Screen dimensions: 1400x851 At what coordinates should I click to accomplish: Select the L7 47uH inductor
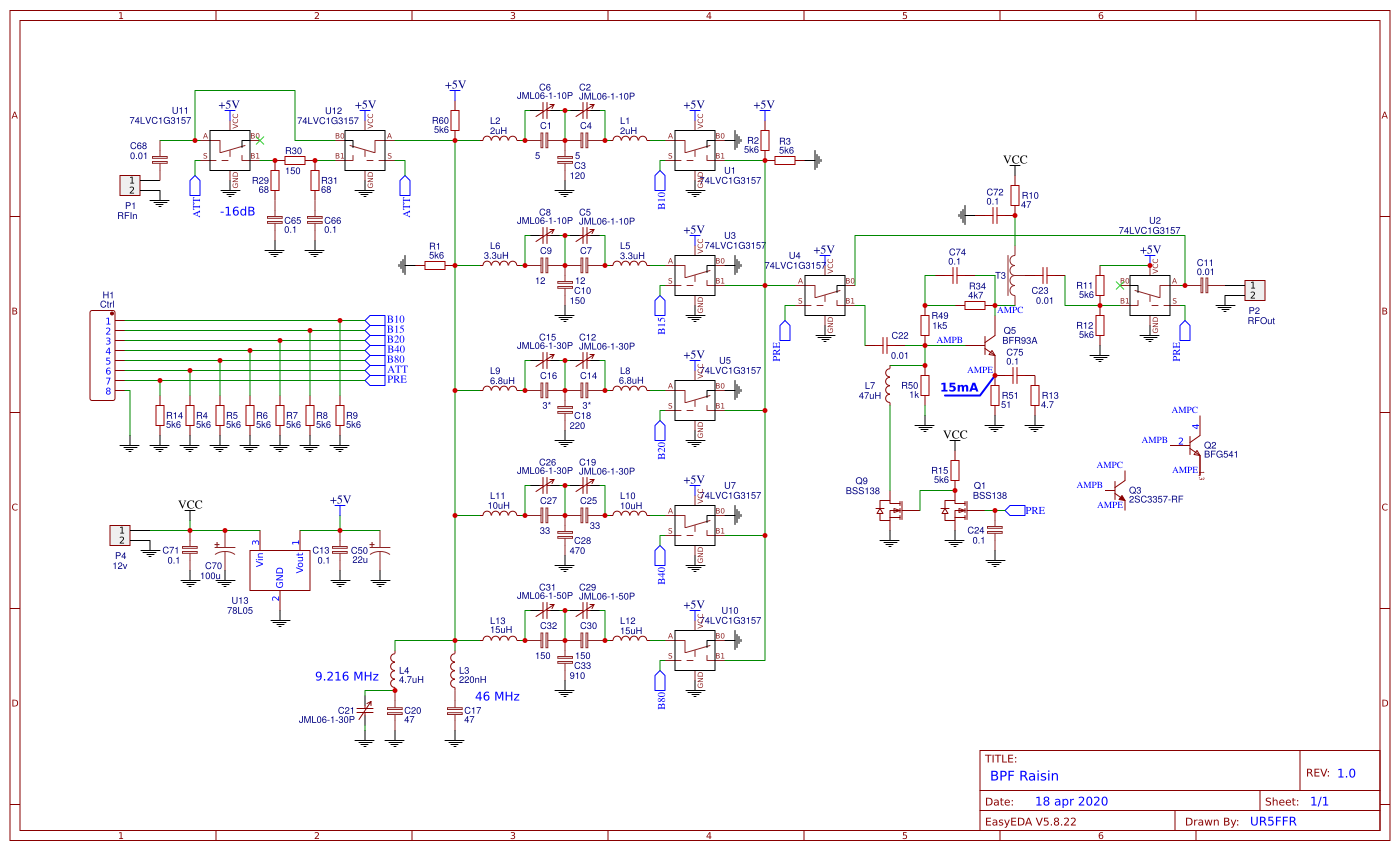[x=888, y=390]
